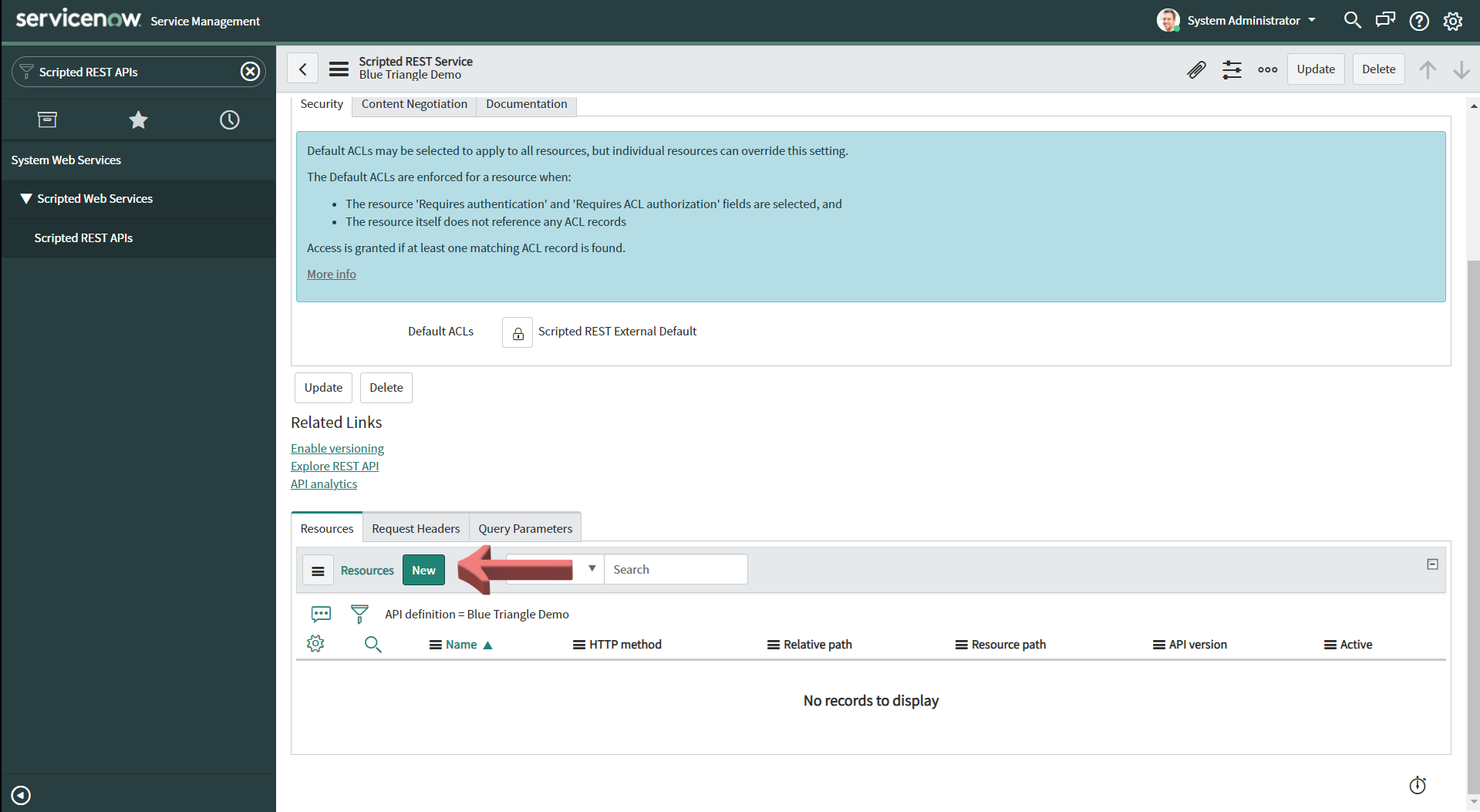Open Explore REST API link

point(335,466)
